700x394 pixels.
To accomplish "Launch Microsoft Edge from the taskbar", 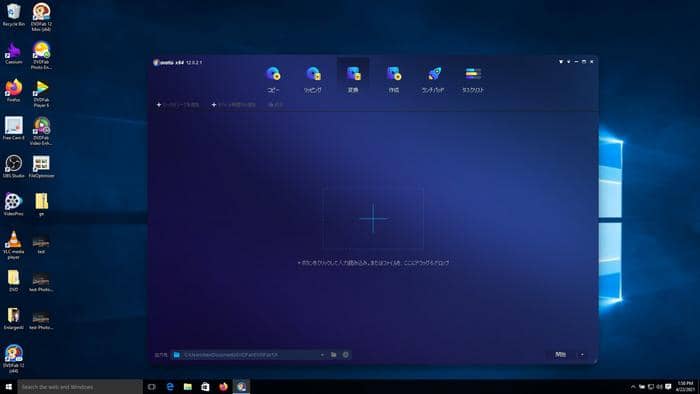I will tap(170, 386).
